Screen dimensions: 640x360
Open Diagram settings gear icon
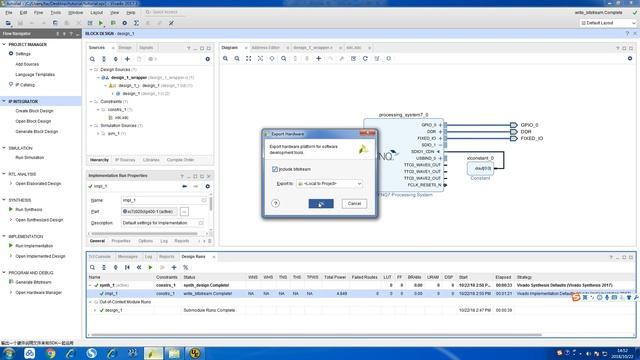tap(630, 59)
